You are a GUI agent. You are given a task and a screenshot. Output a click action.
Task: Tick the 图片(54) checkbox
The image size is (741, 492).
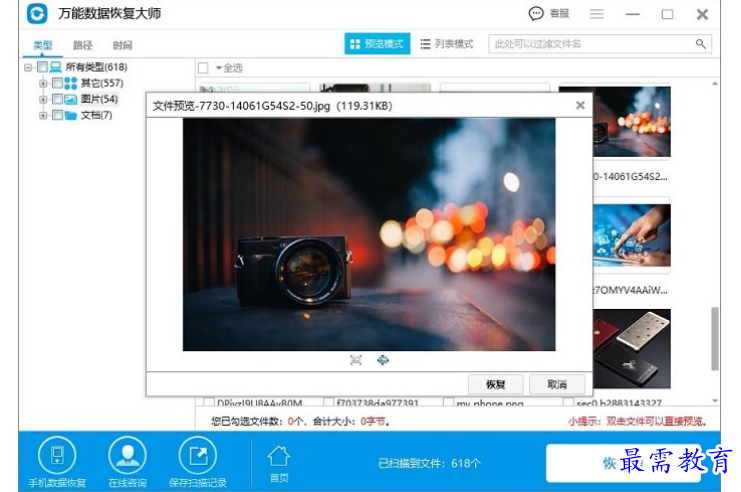(57, 99)
